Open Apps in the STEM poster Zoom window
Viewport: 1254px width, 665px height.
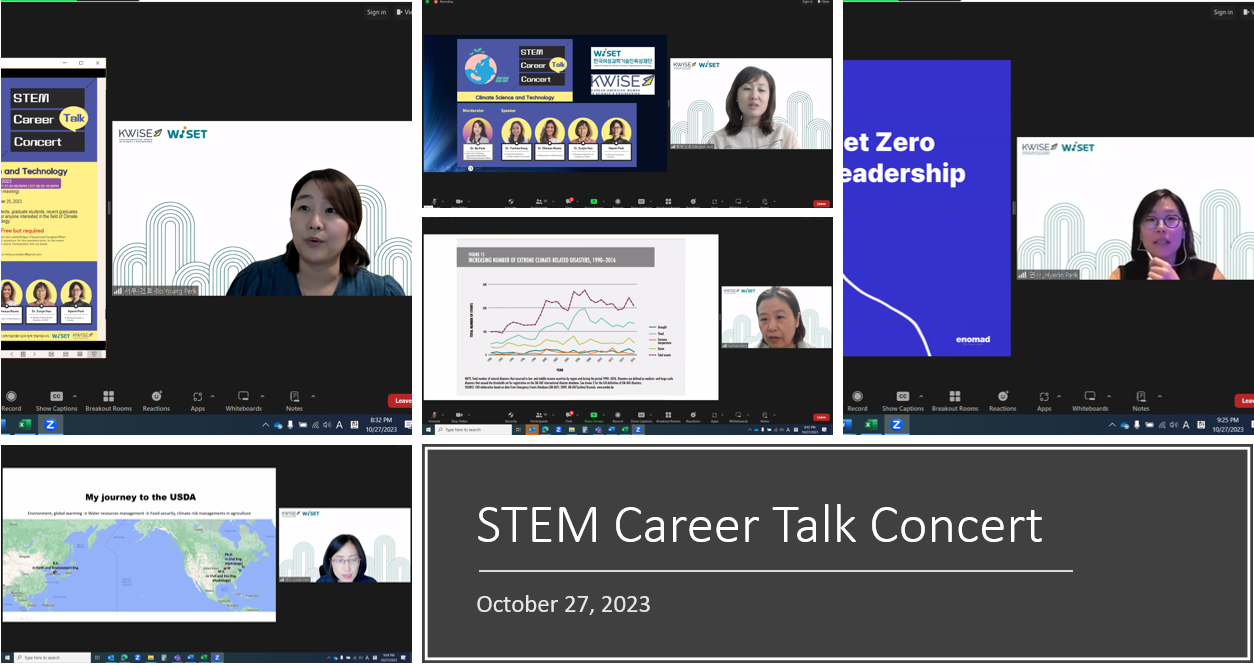point(198,400)
